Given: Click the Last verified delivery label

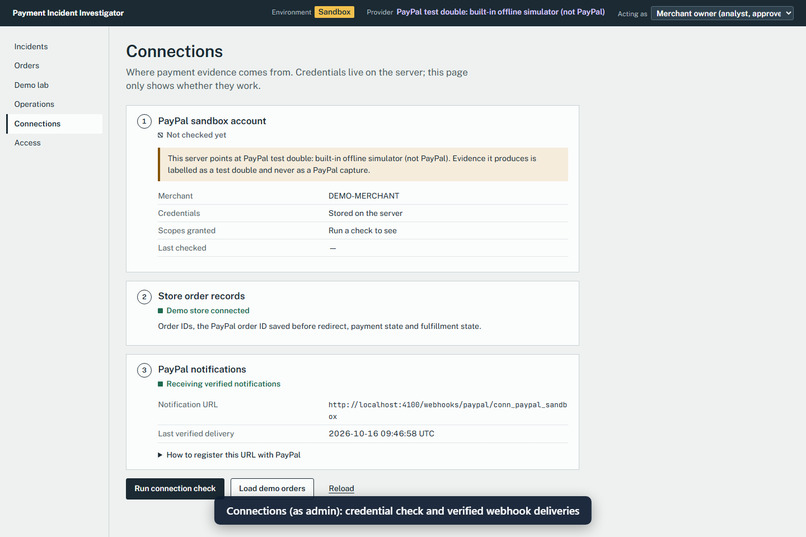Looking at the screenshot, I should [196, 434].
